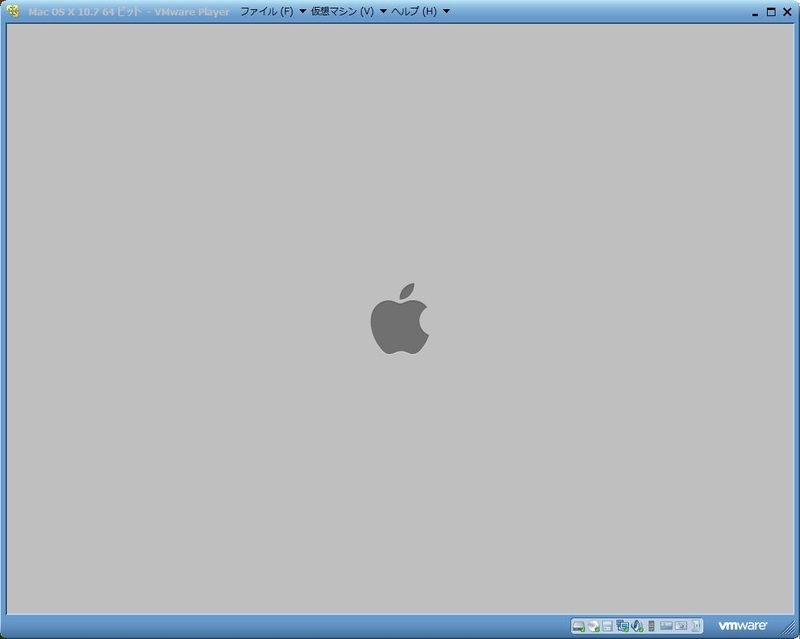Open the ファイル (F) menu
The width and height of the screenshot is (800, 639).
pyautogui.click(x=266, y=11)
